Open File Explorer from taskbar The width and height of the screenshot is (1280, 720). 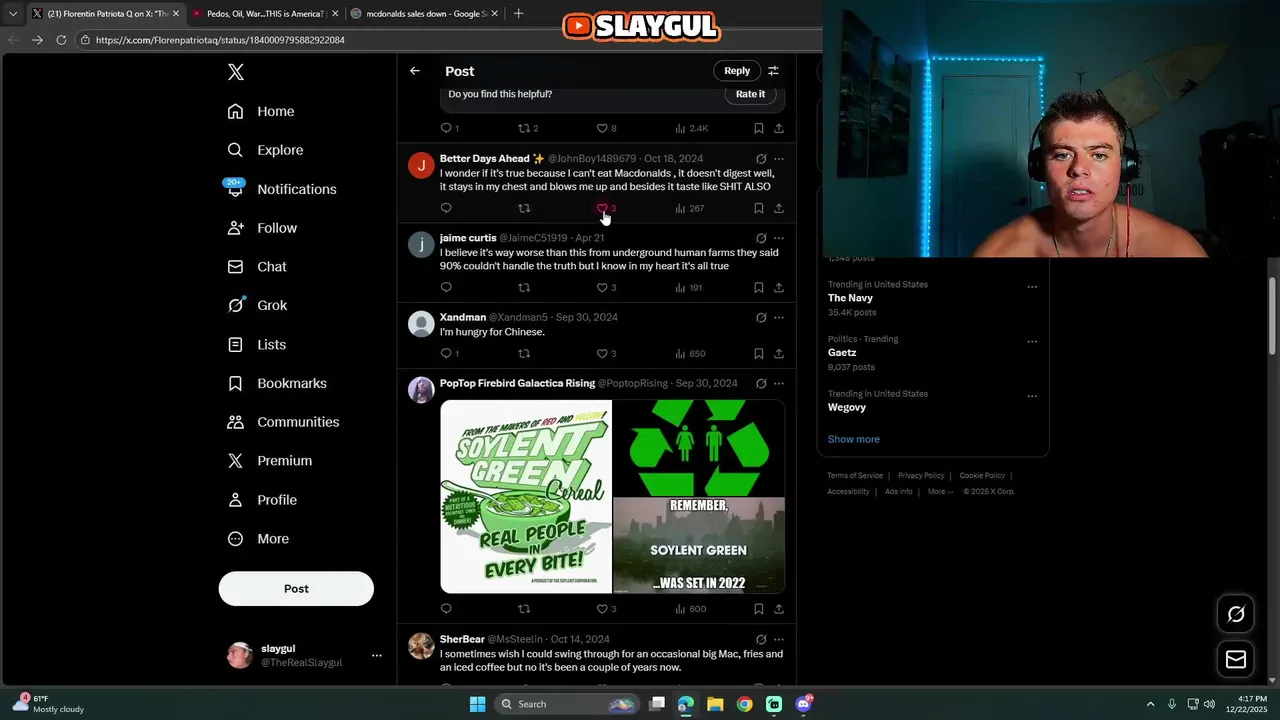(715, 704)
